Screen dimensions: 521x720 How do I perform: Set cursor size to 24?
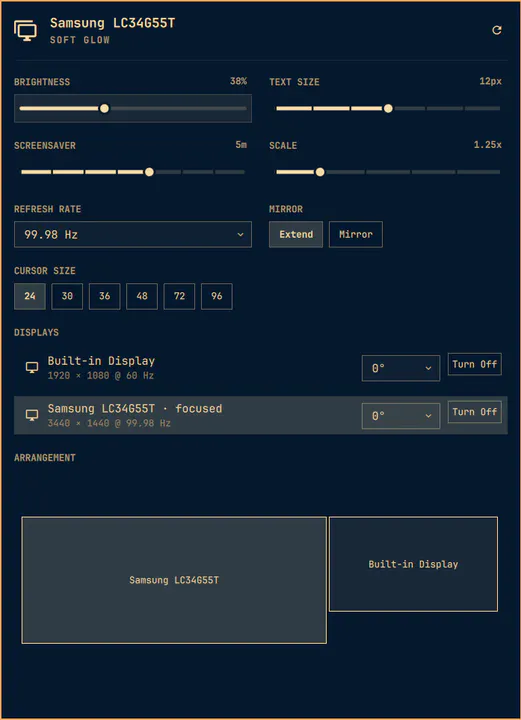(x=30, y=296)
